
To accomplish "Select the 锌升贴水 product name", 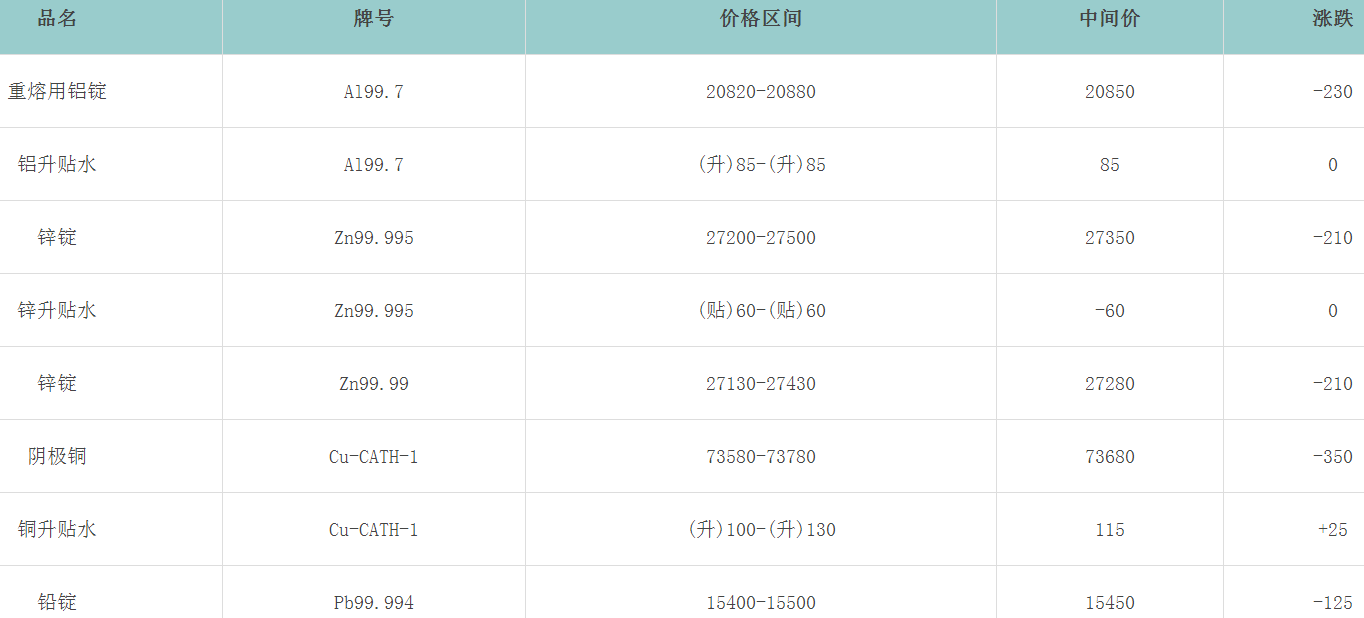I will pos(57,310).
